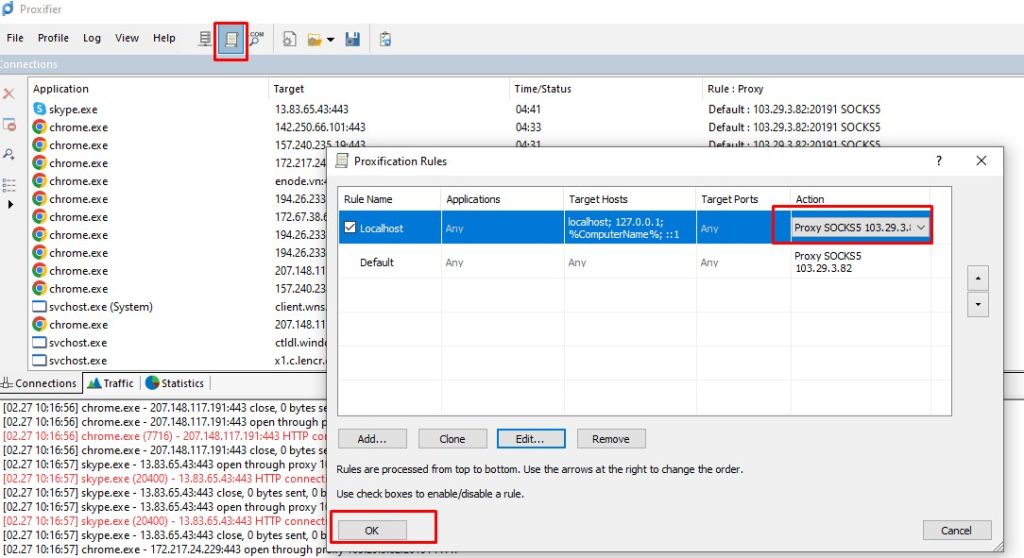Screen dimensions: 1024x558
Task: Open the Log menu
Action: pos(92,38)
